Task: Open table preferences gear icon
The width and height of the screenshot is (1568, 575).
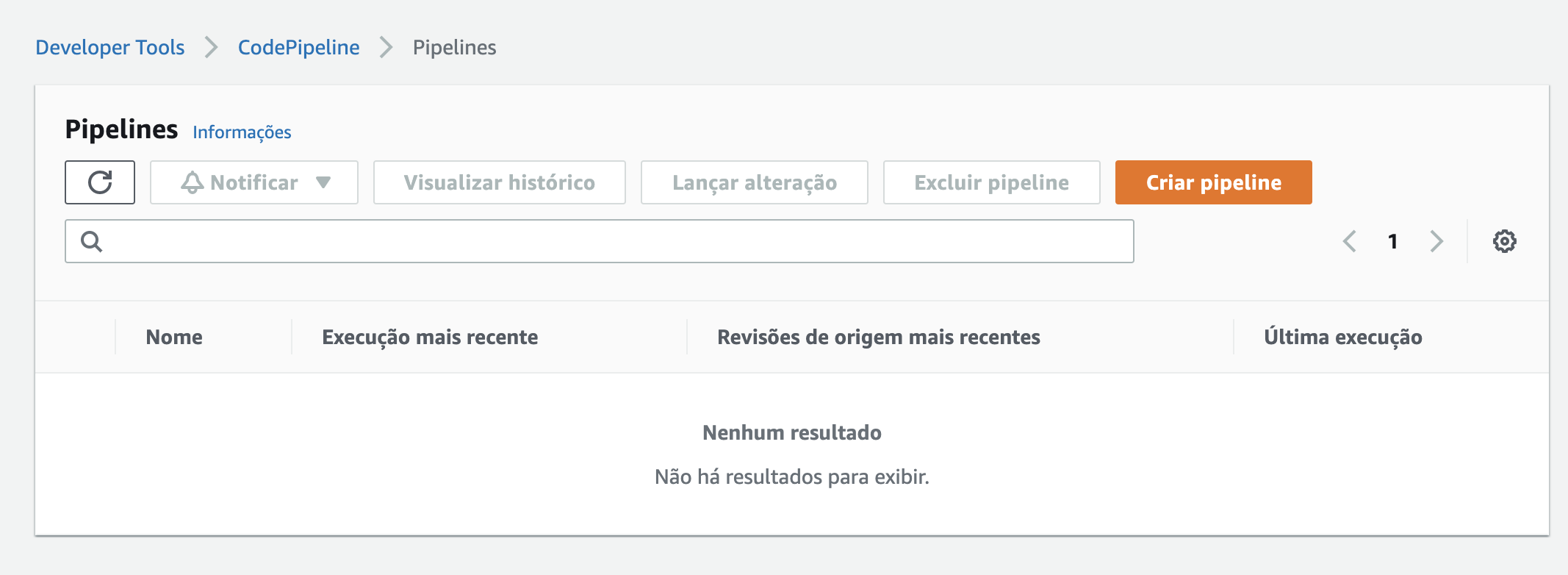Action: pyautogui.click(x=1504, y=241)
